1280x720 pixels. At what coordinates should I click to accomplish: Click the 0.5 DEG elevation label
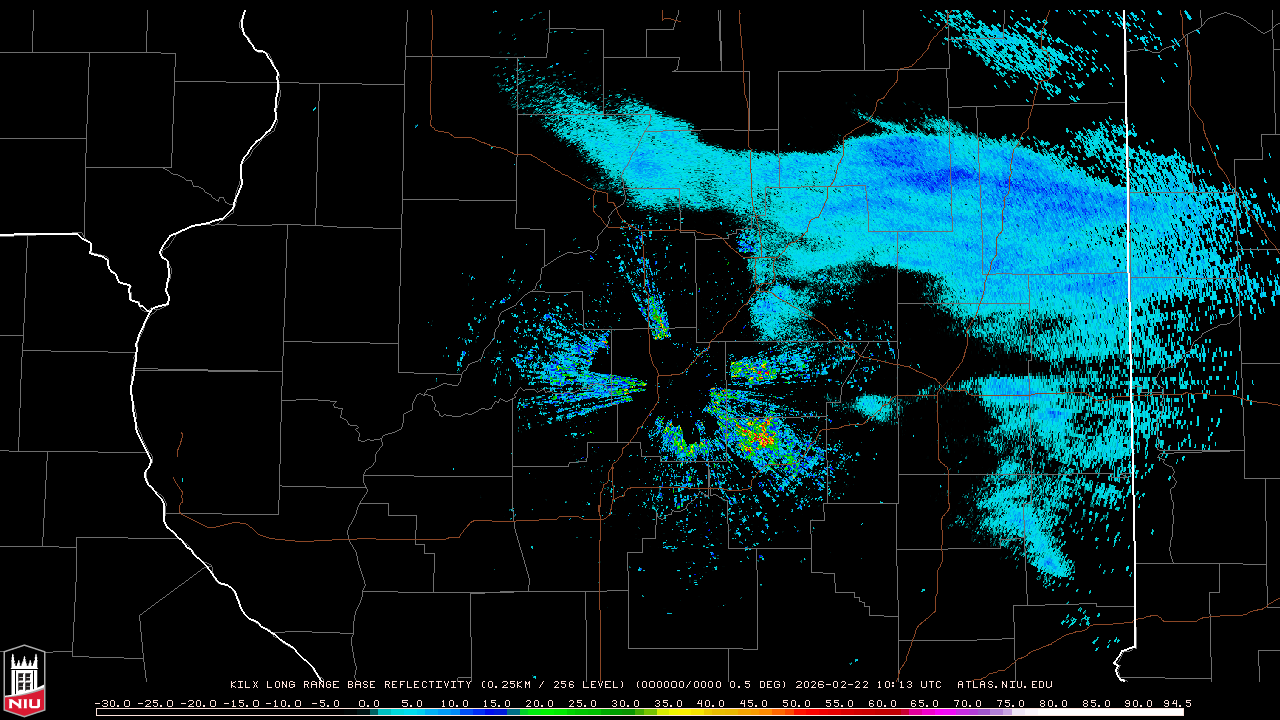pos(763,685)
